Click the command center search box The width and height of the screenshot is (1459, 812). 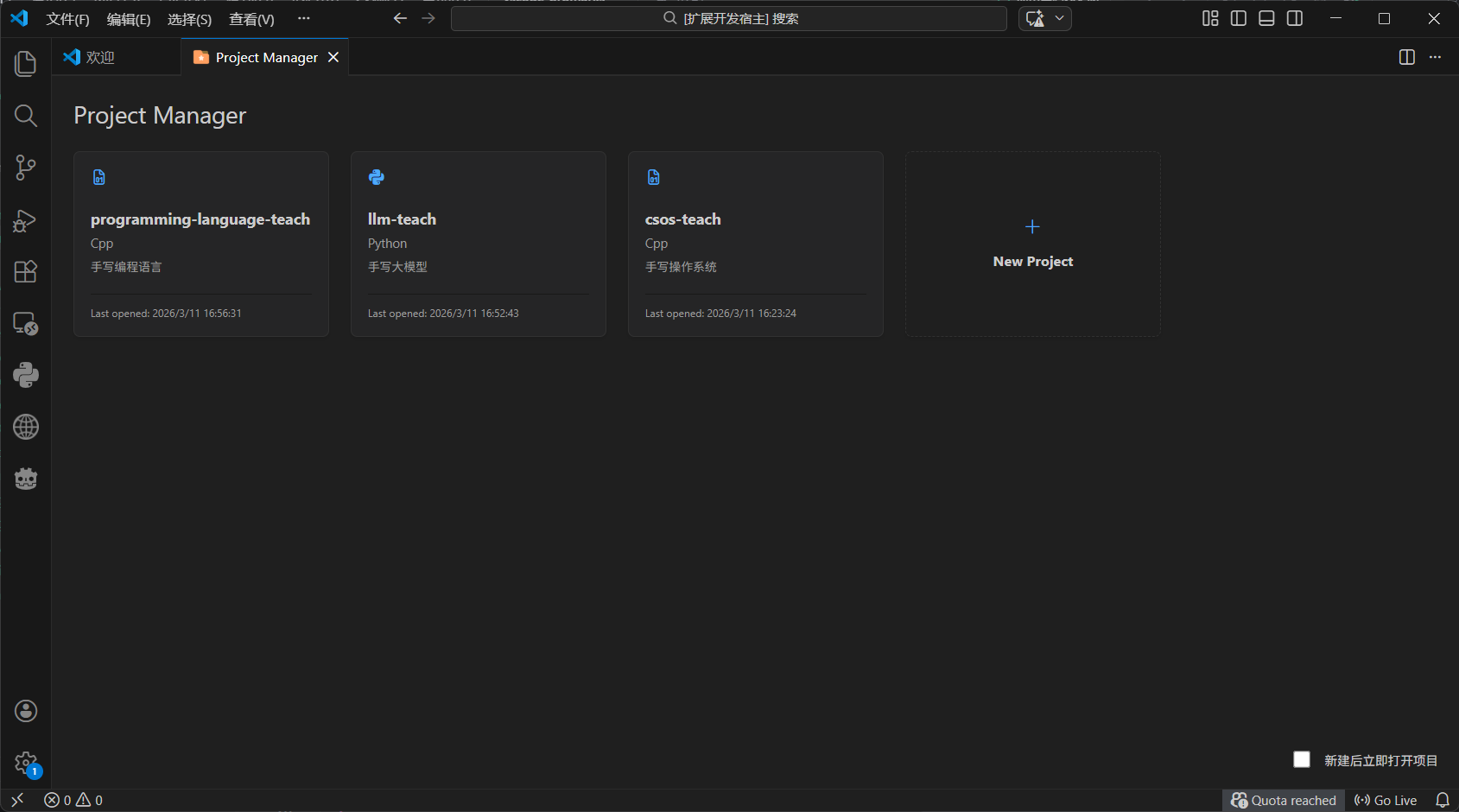click(729, 18)
